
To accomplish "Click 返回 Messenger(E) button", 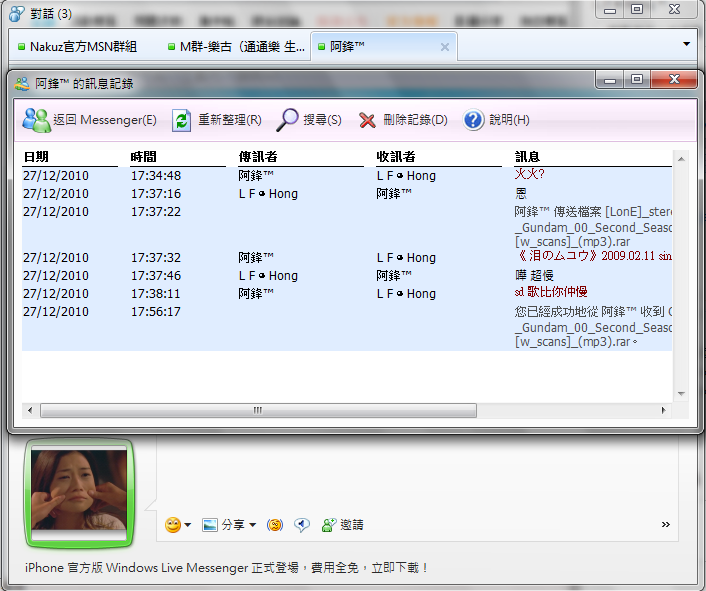I will (x=90, y=120).
